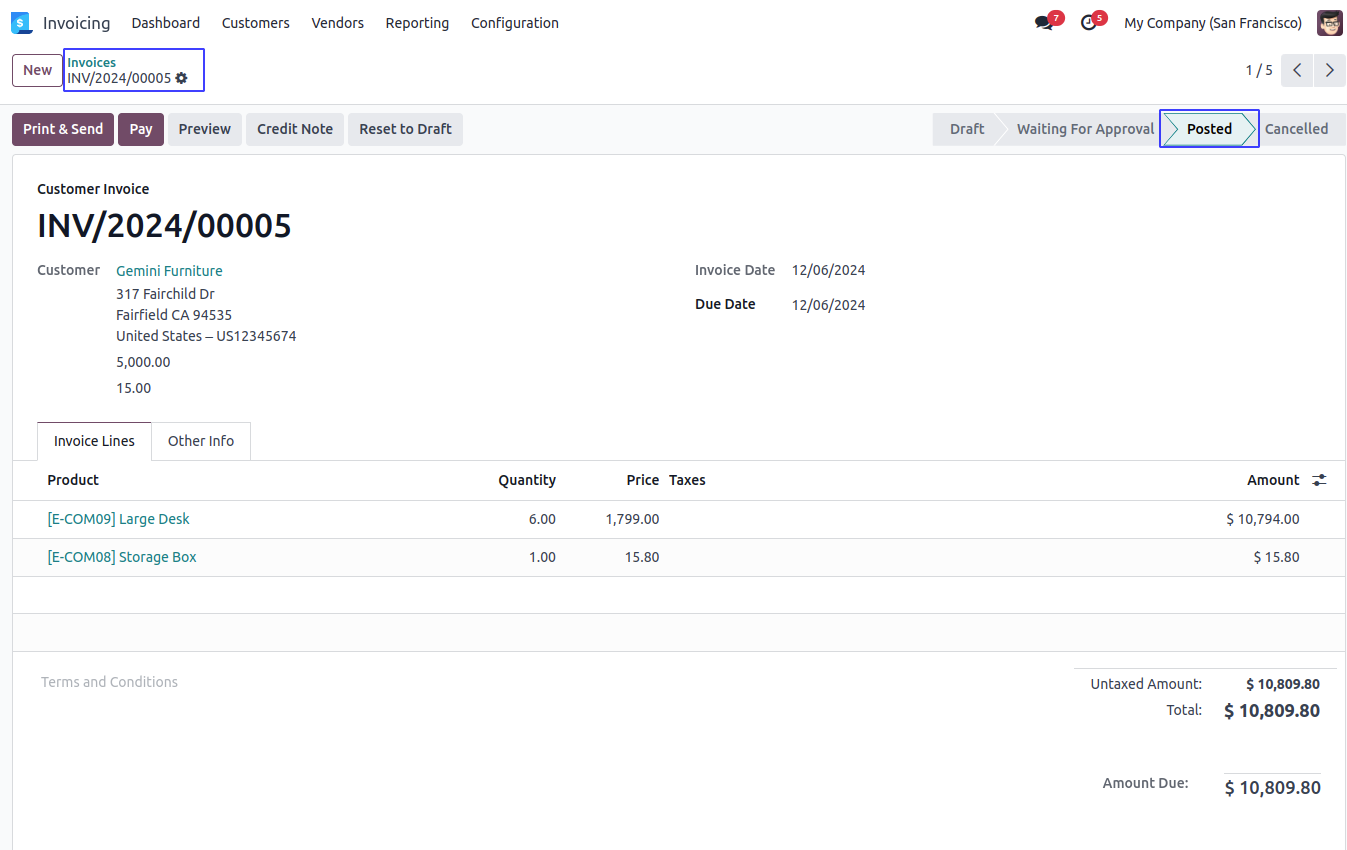Open the activities clock icon
This screenshot has width=1347, height=850.
[x=1089, y=23]
